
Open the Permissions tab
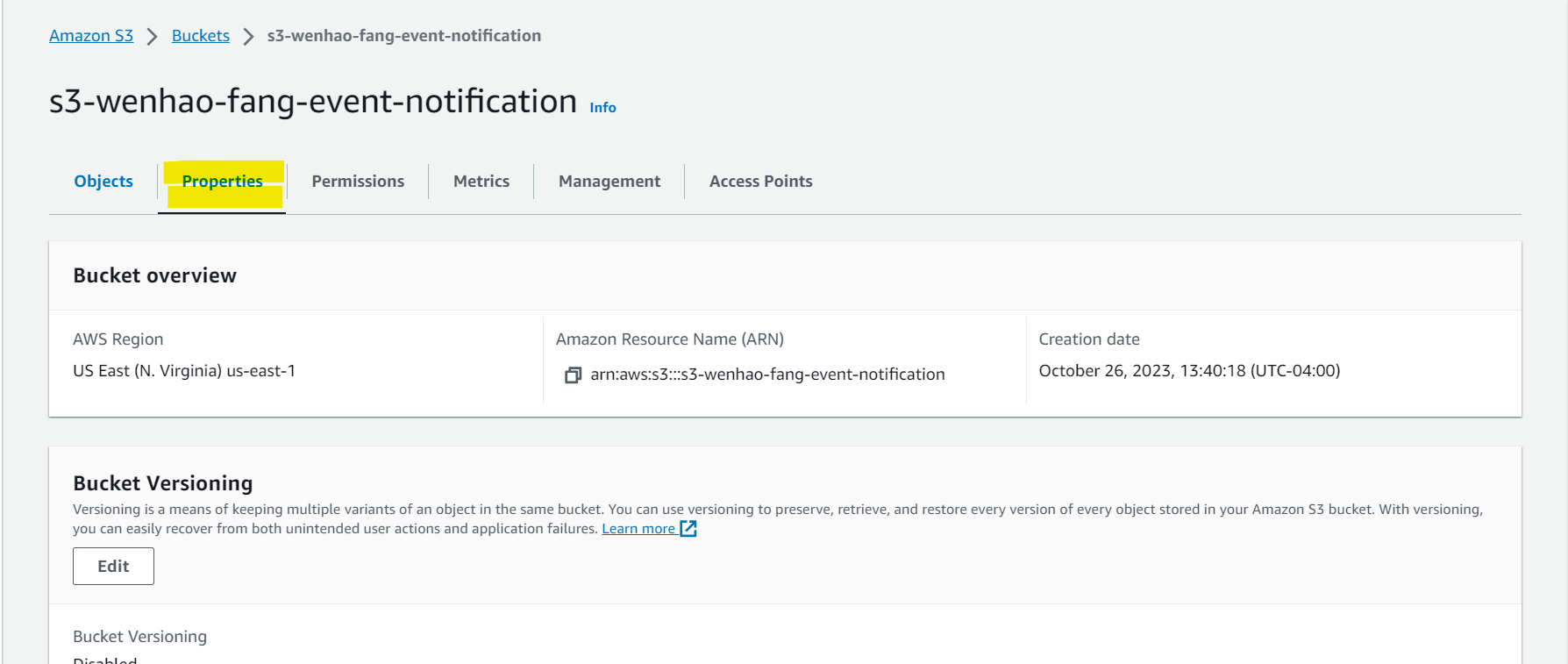click(x=358, y=182)
